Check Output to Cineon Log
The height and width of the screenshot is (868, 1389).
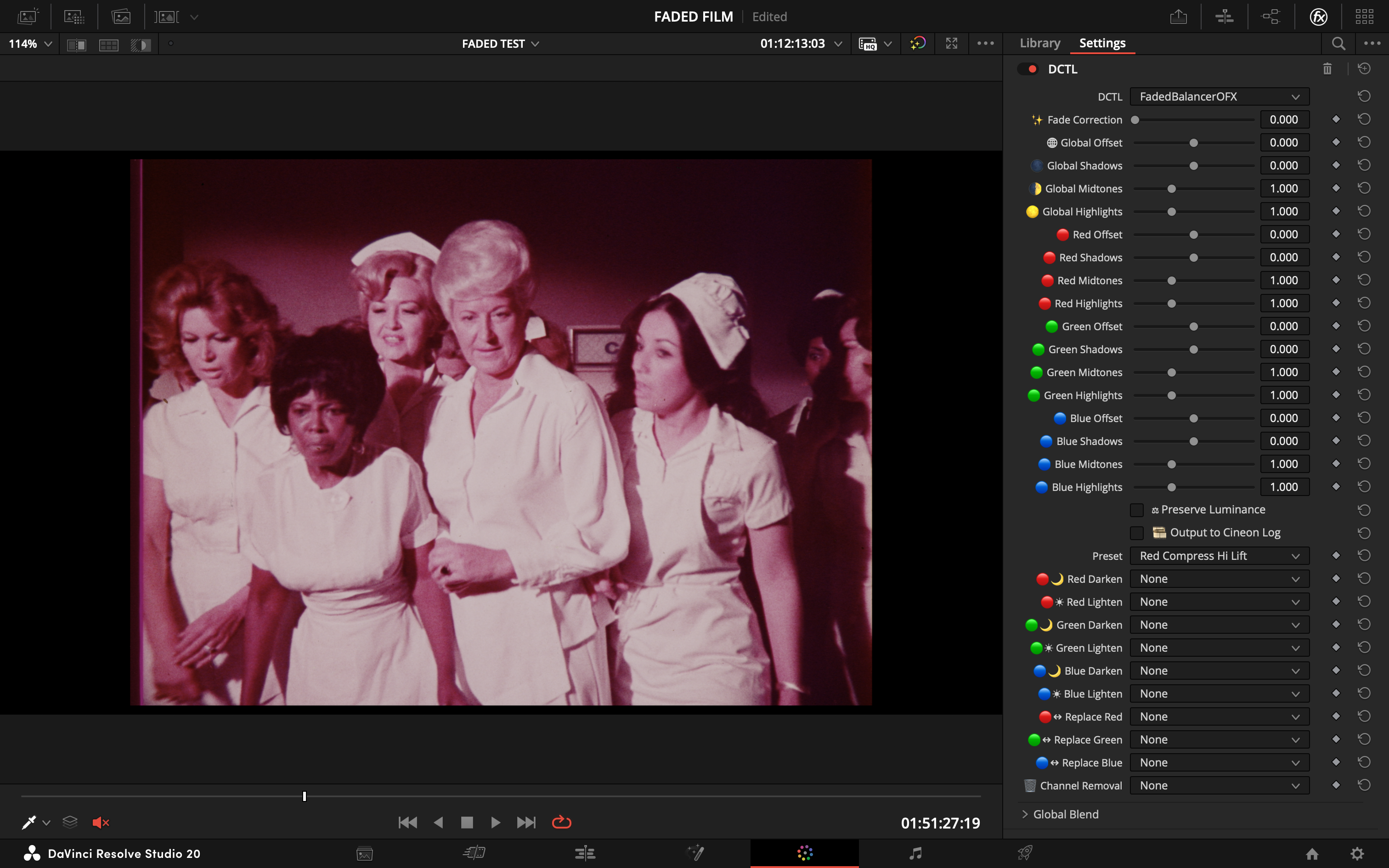1136,533
